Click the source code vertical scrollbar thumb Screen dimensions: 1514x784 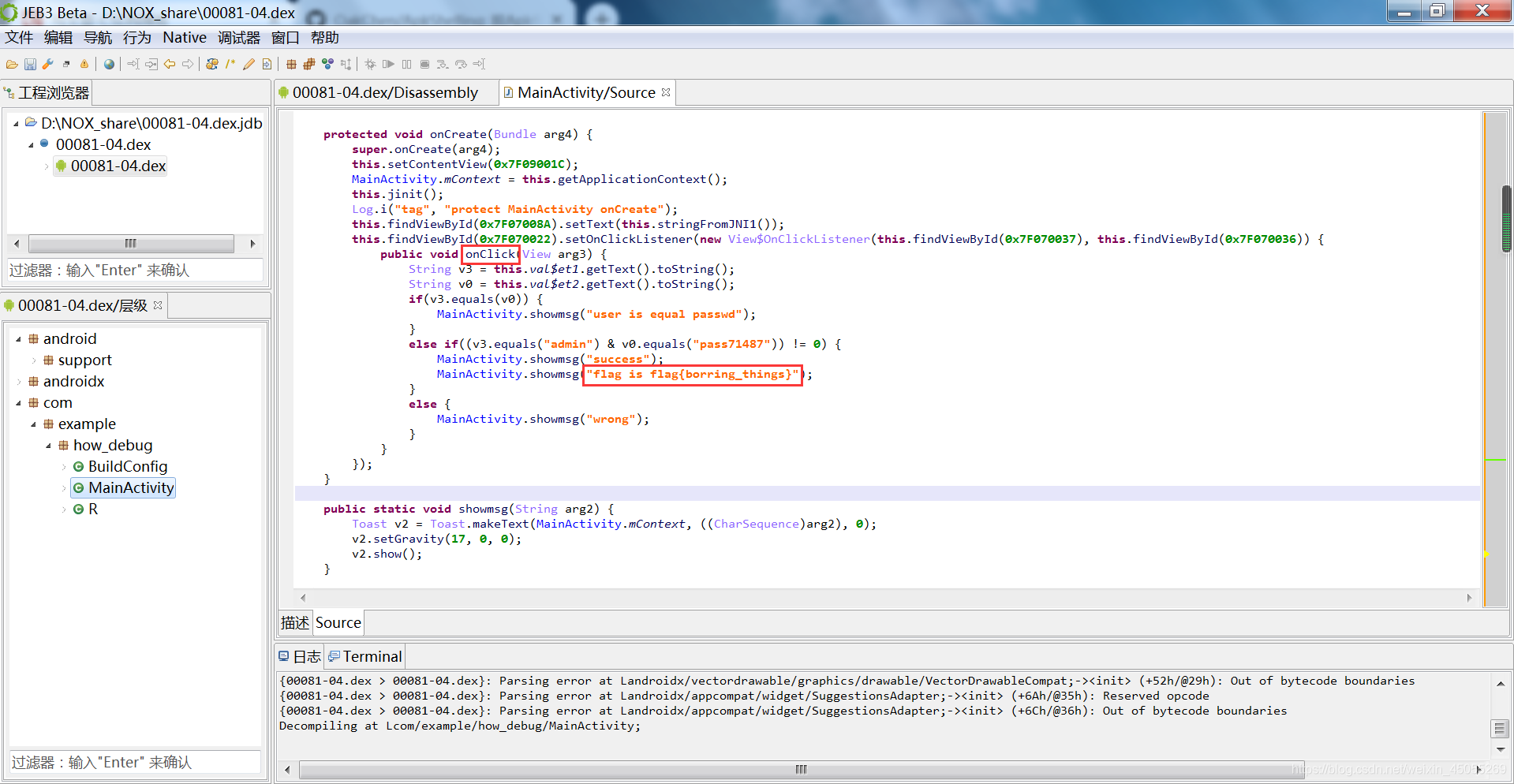point(1506,218)
